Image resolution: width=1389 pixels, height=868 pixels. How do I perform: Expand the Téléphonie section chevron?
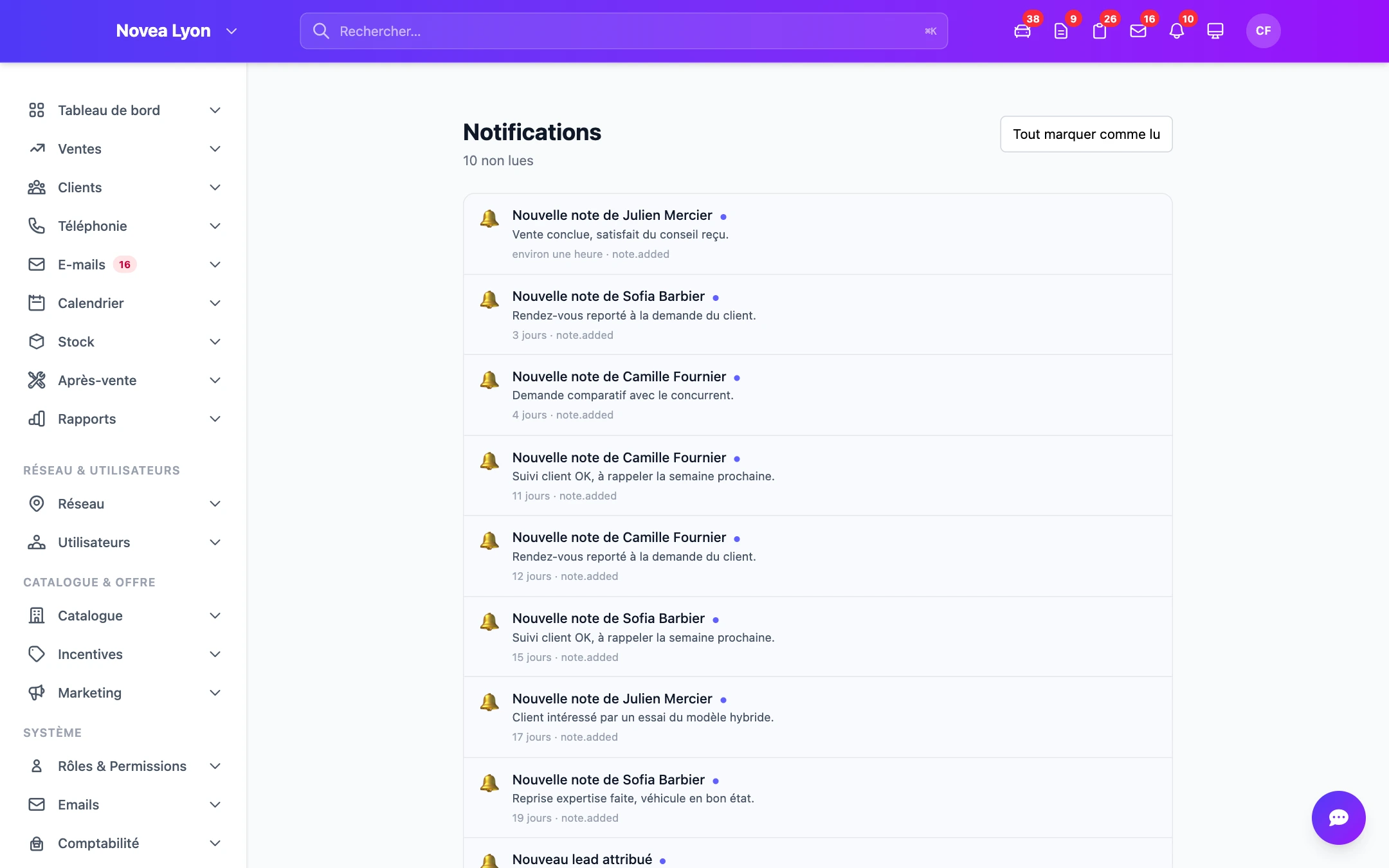(215, 226)
